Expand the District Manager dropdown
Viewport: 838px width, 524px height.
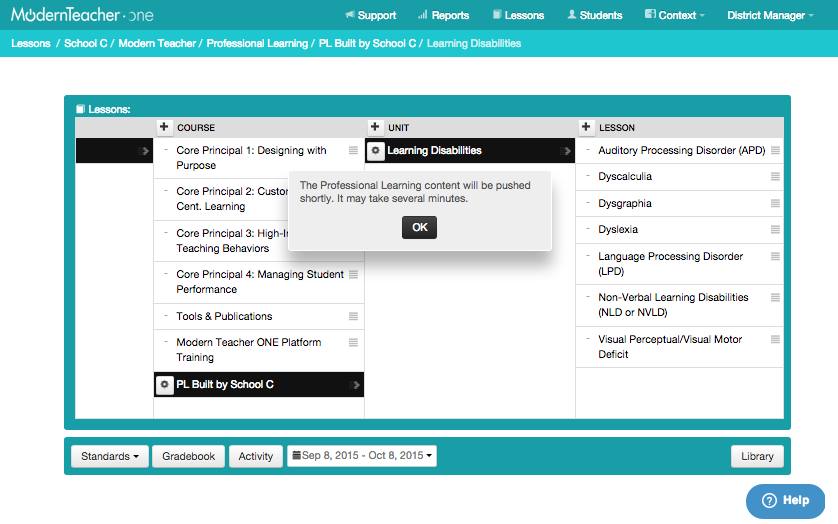[770, 15]
